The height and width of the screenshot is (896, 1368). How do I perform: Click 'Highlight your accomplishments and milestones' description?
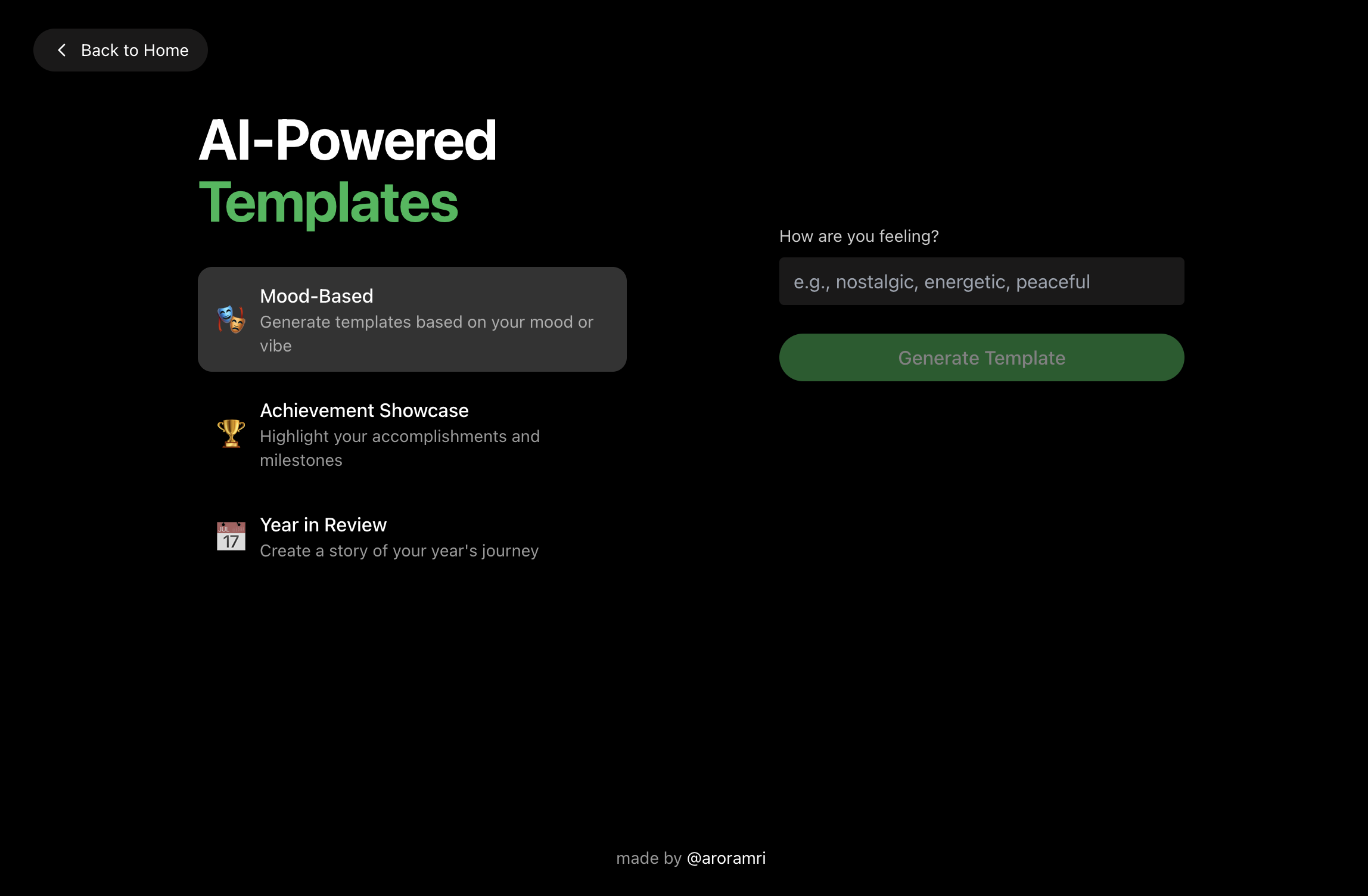[x=399, y=437]
